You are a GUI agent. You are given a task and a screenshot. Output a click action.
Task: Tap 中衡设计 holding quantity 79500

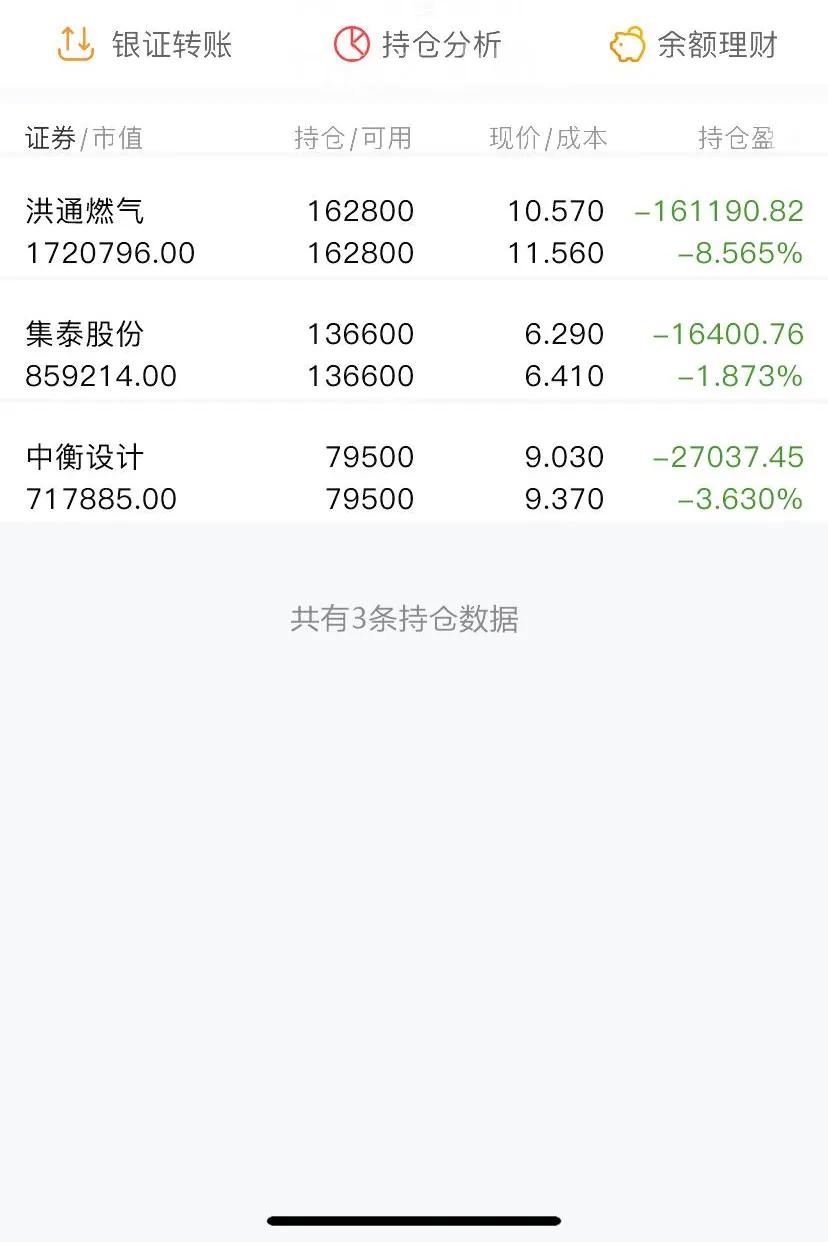(x=370, y=457)
